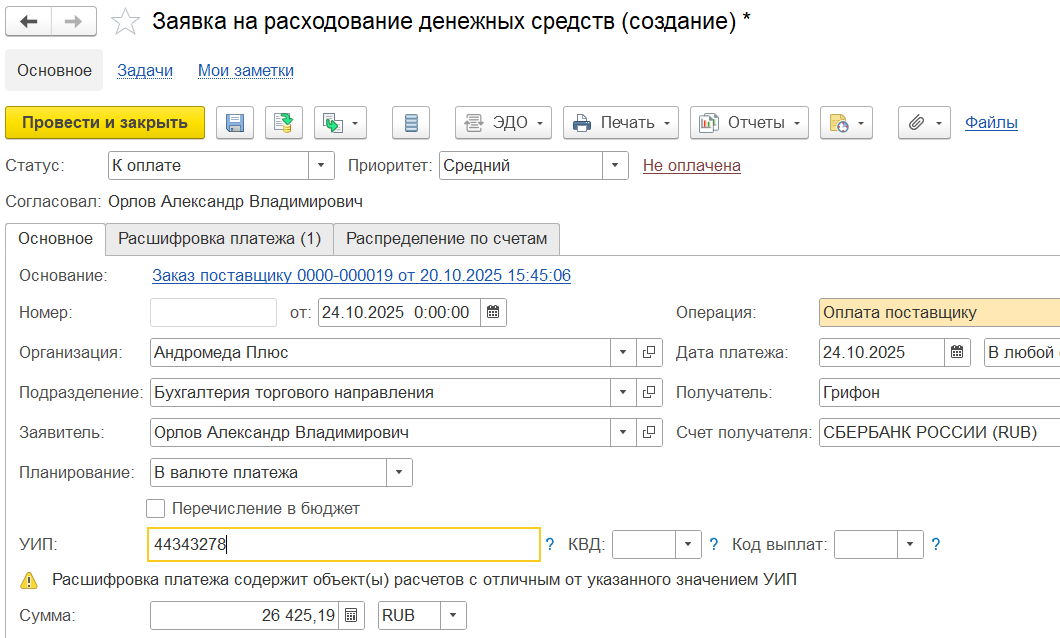Open the paperclip attachments menu
The width and height of the screenshot is (1060, 638).
pos(926,123)
